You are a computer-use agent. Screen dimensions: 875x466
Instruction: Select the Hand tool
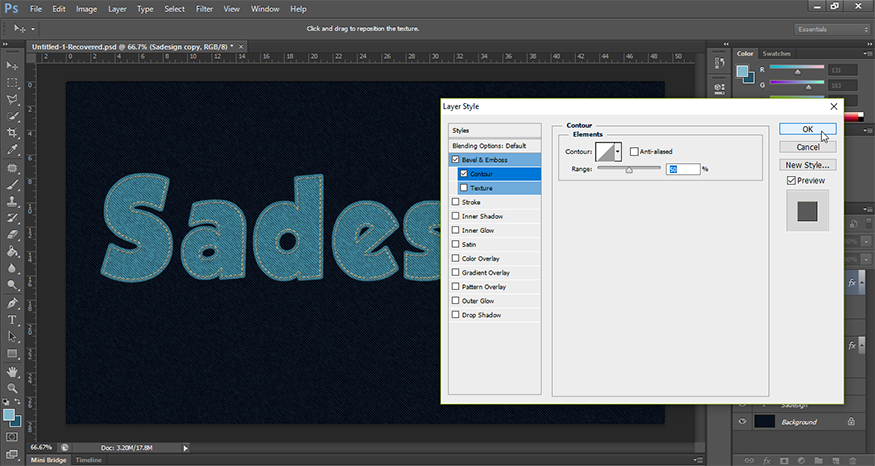tap(12, 372)
